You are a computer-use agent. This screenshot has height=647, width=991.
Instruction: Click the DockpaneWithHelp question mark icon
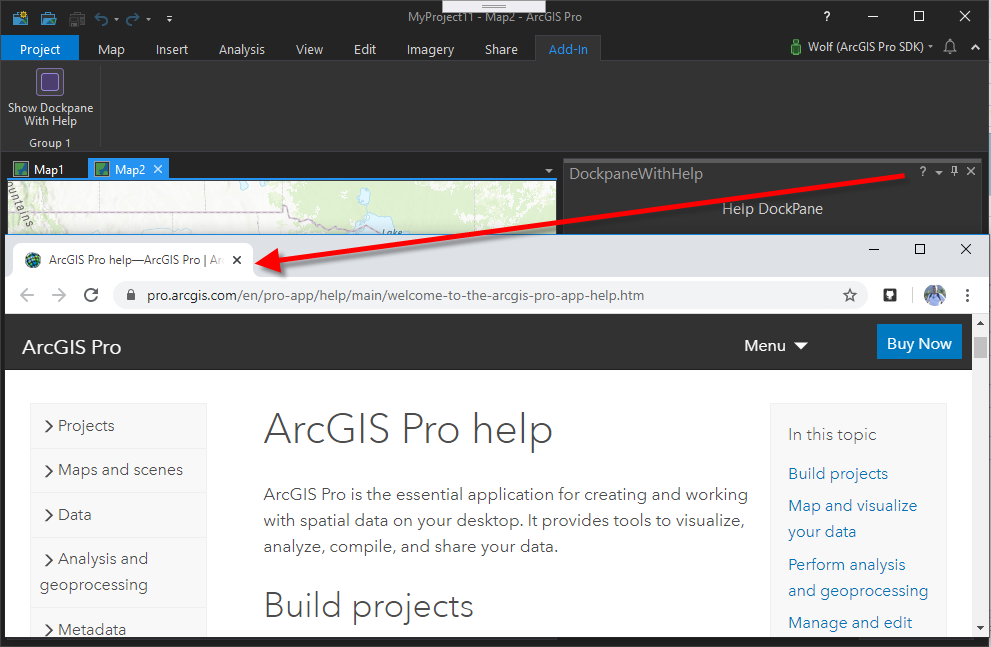click(x=922, y=171)
